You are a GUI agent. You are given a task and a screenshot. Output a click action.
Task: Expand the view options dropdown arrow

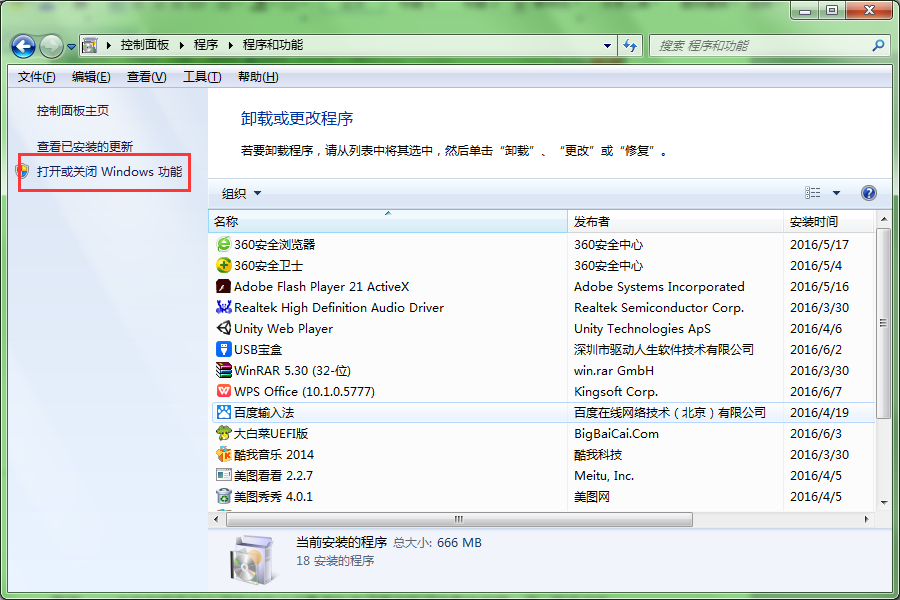click(836, 193)
